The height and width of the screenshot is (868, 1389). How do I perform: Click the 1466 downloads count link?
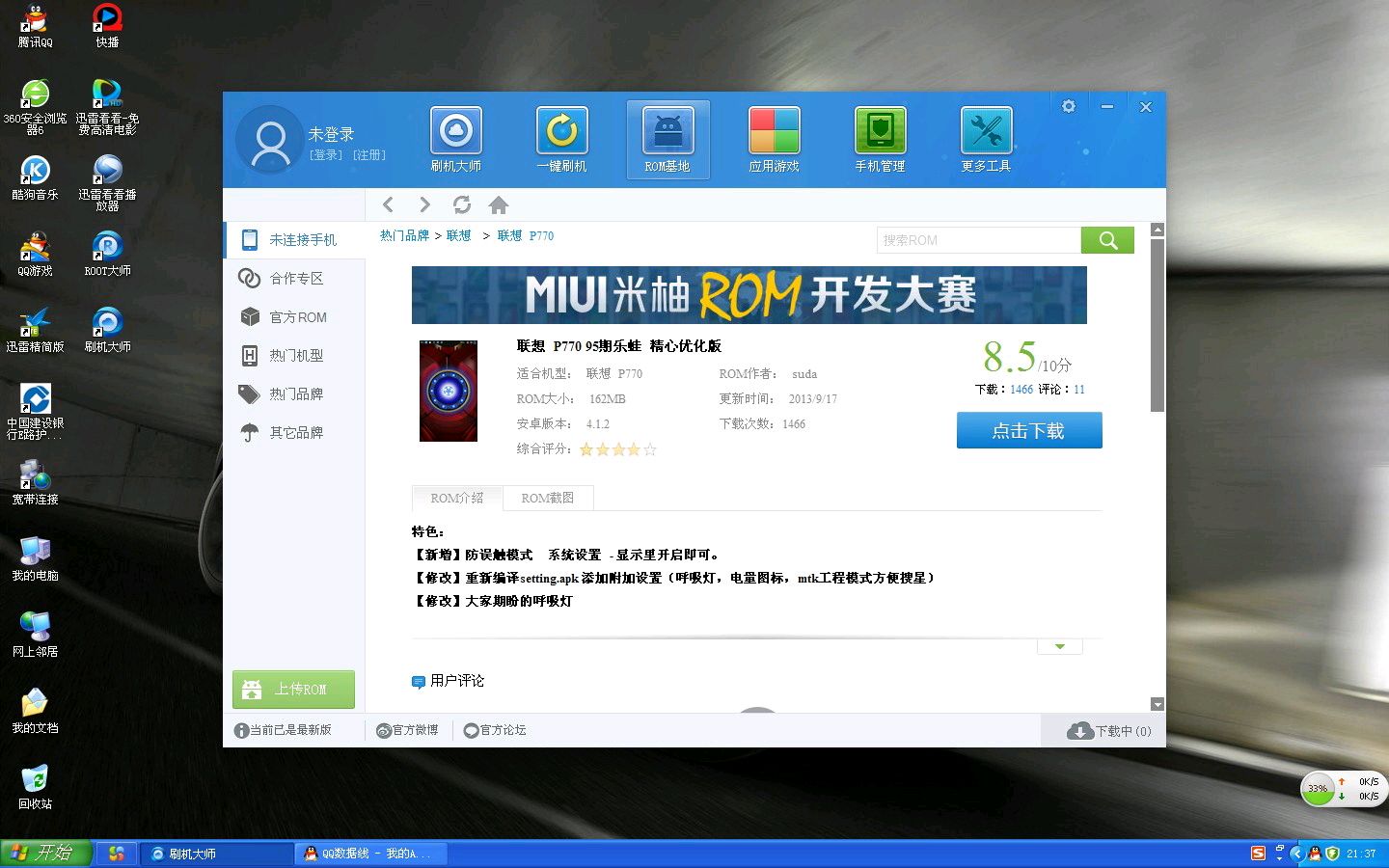tap(1021, 390)
